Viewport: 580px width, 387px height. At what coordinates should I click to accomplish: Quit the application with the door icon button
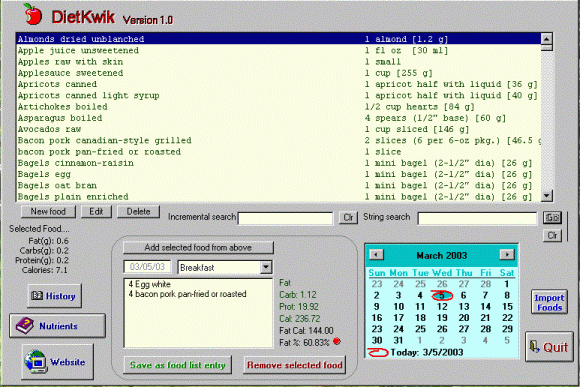point(549,347)
